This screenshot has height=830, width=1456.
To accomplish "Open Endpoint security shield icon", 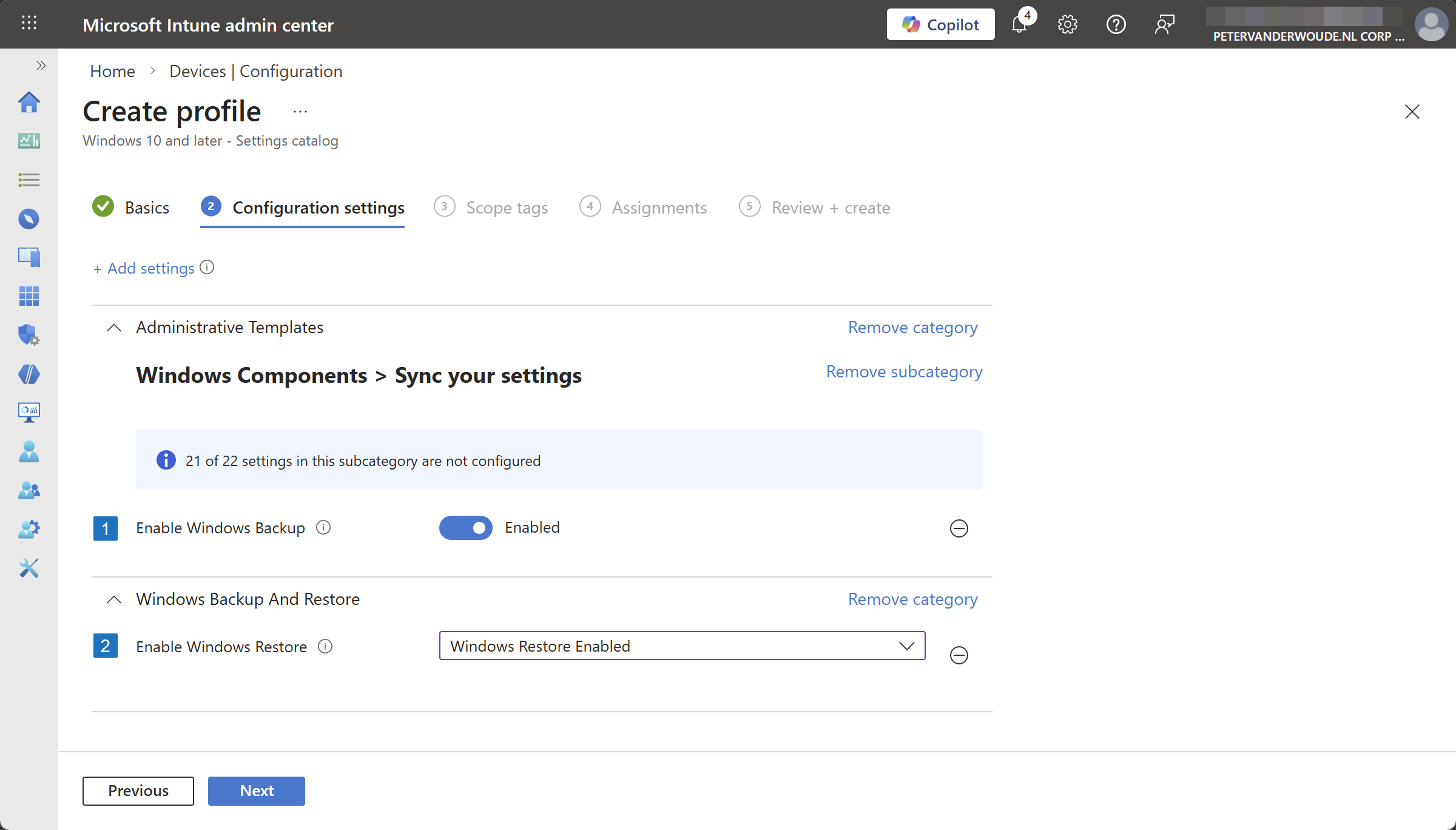I will tap(29, 335).
